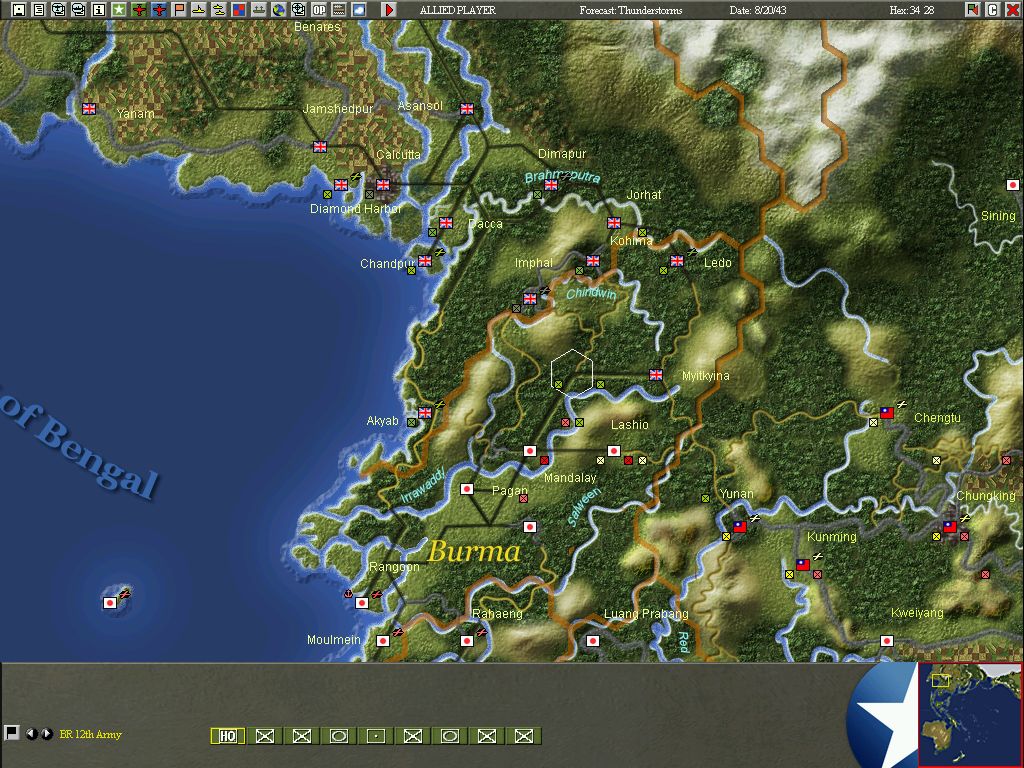Close the game with red X button
Viewport: 1024px width, 768px height.
1012,10
